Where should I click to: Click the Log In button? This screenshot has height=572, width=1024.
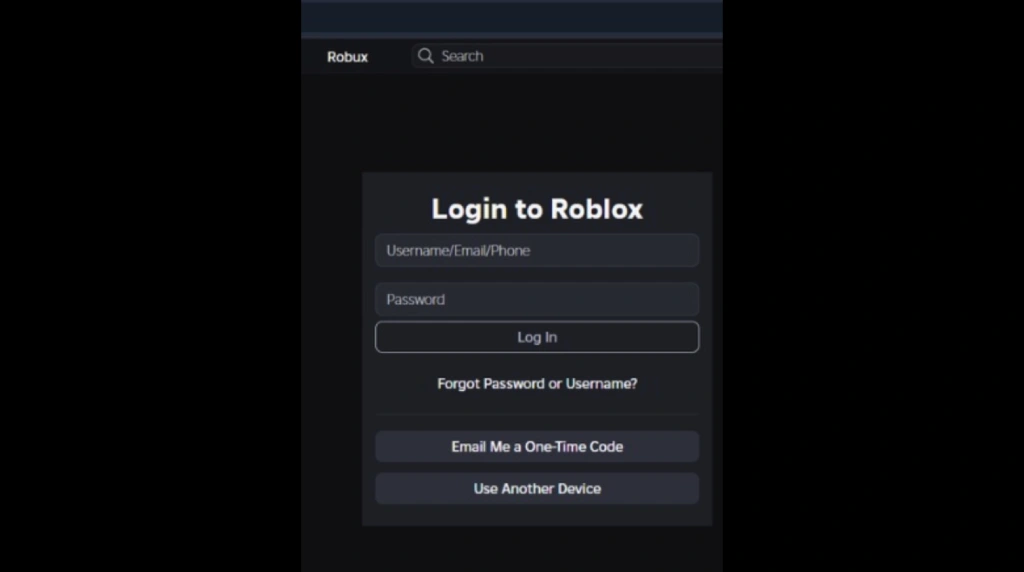point(537,337)
